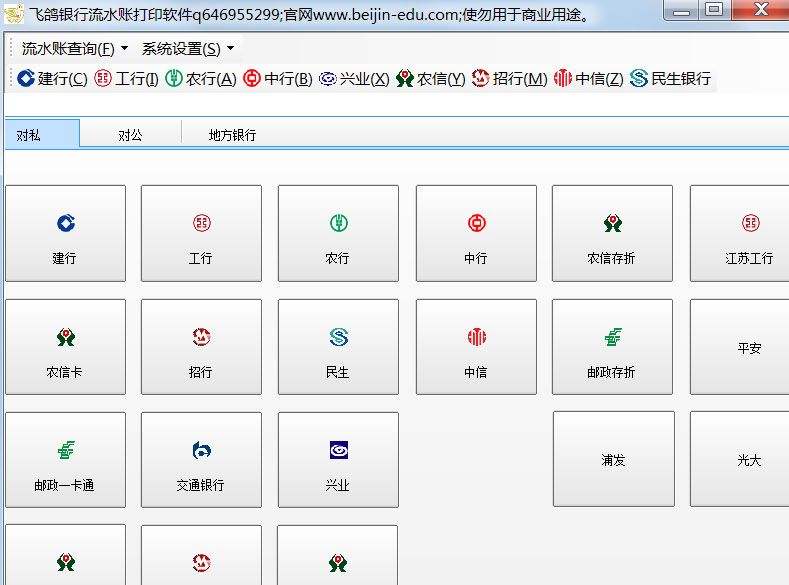Expand the arrow beside 系统设置(S)
This screenshot has height=585, width=789.
coord(230,48)
